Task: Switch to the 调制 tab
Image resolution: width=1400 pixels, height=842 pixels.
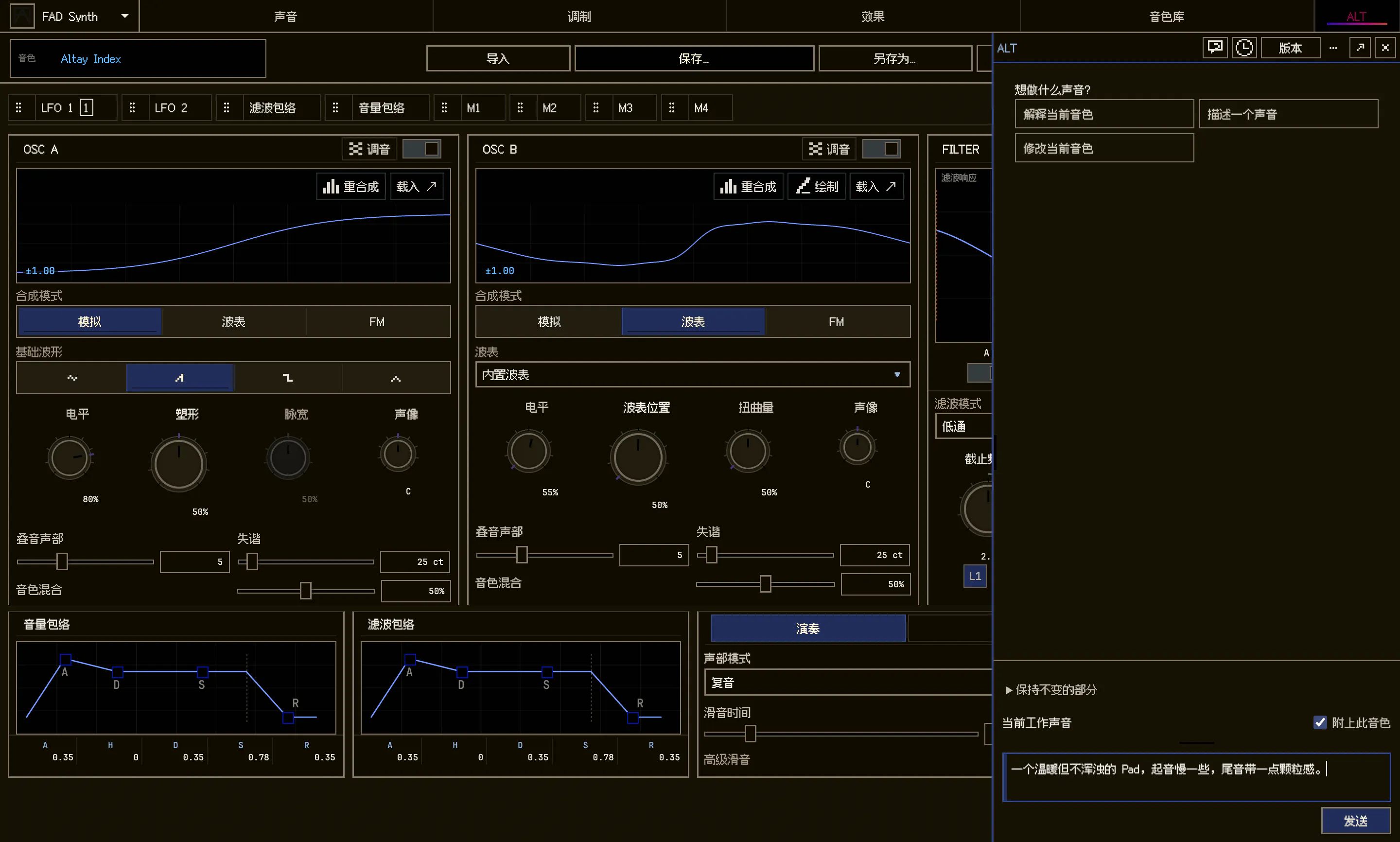Action: (579, 17)
